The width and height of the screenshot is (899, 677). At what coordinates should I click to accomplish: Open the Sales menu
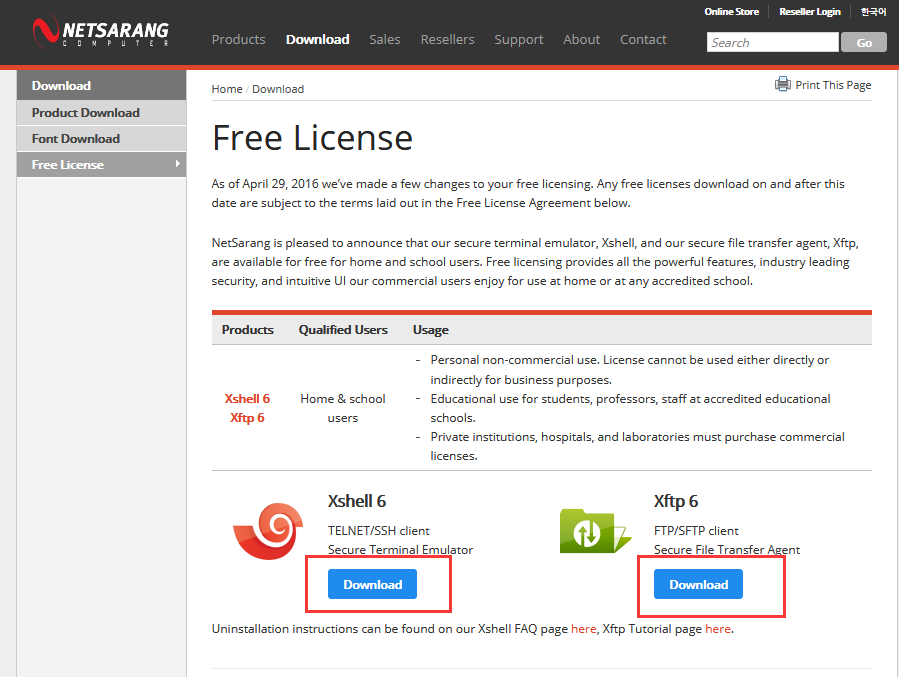click(385, 40)
